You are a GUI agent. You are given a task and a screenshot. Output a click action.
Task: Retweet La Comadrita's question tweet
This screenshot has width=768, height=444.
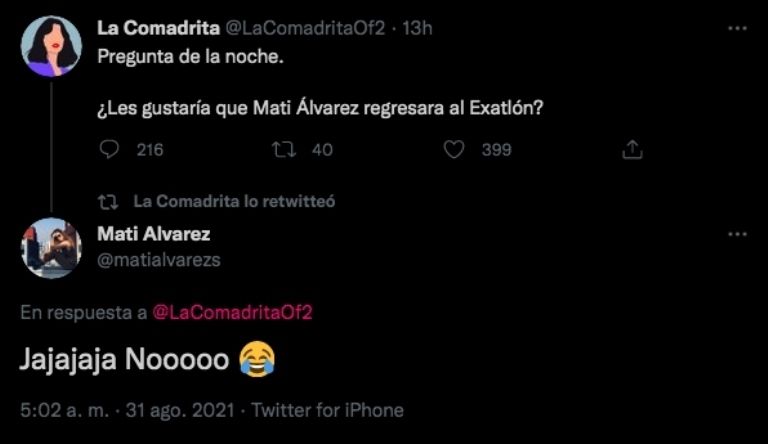[x=283, y=149]
